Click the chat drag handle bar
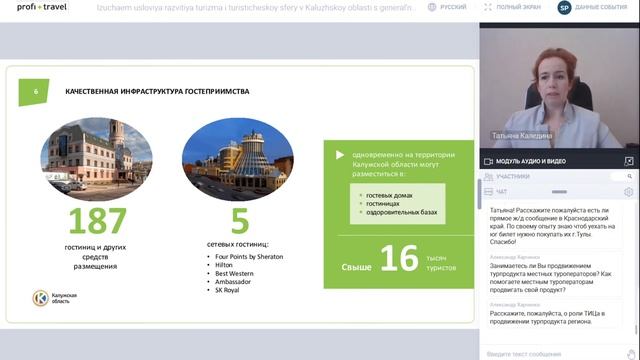 click(x=559, y=191)
